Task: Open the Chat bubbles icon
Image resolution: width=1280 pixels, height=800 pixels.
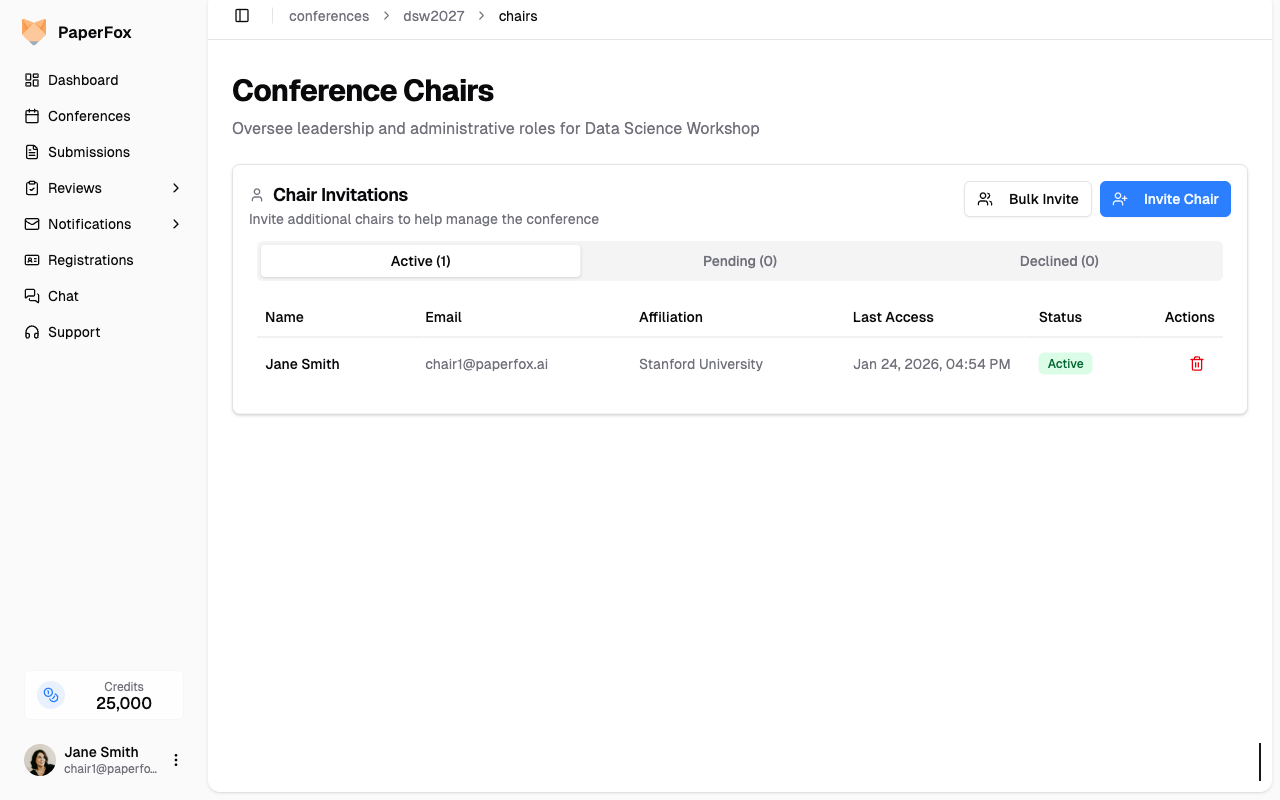Action: (x=32, y=296)
